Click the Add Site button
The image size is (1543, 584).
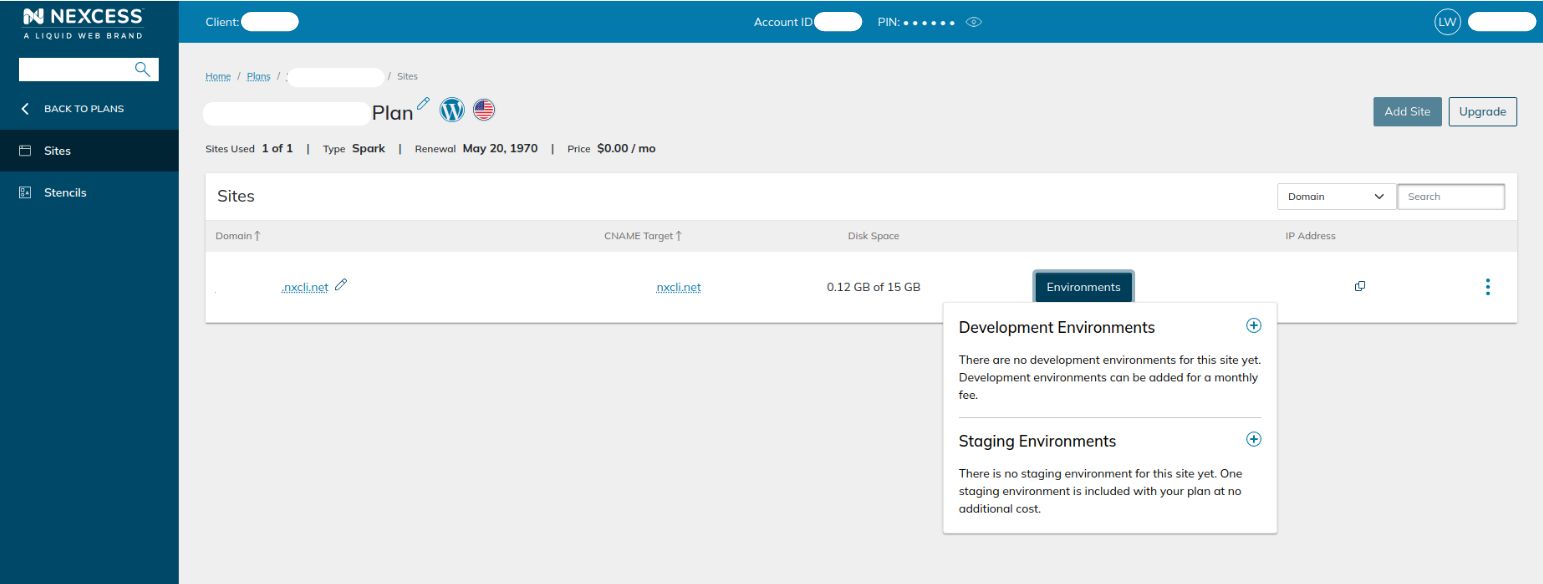[x=1407, y=112]
